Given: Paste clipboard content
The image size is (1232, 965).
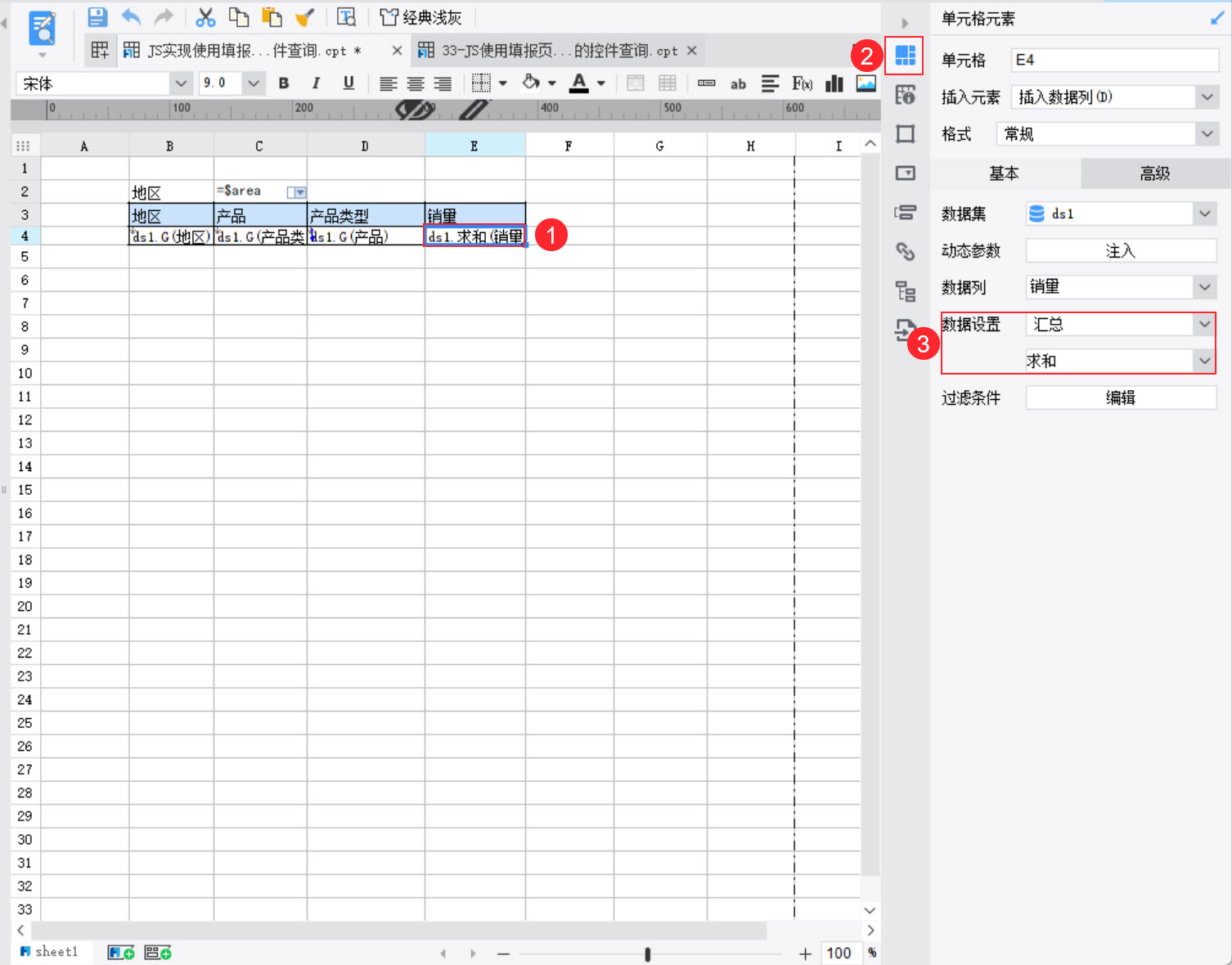Looking at the screenshot, I should (272, 17).
